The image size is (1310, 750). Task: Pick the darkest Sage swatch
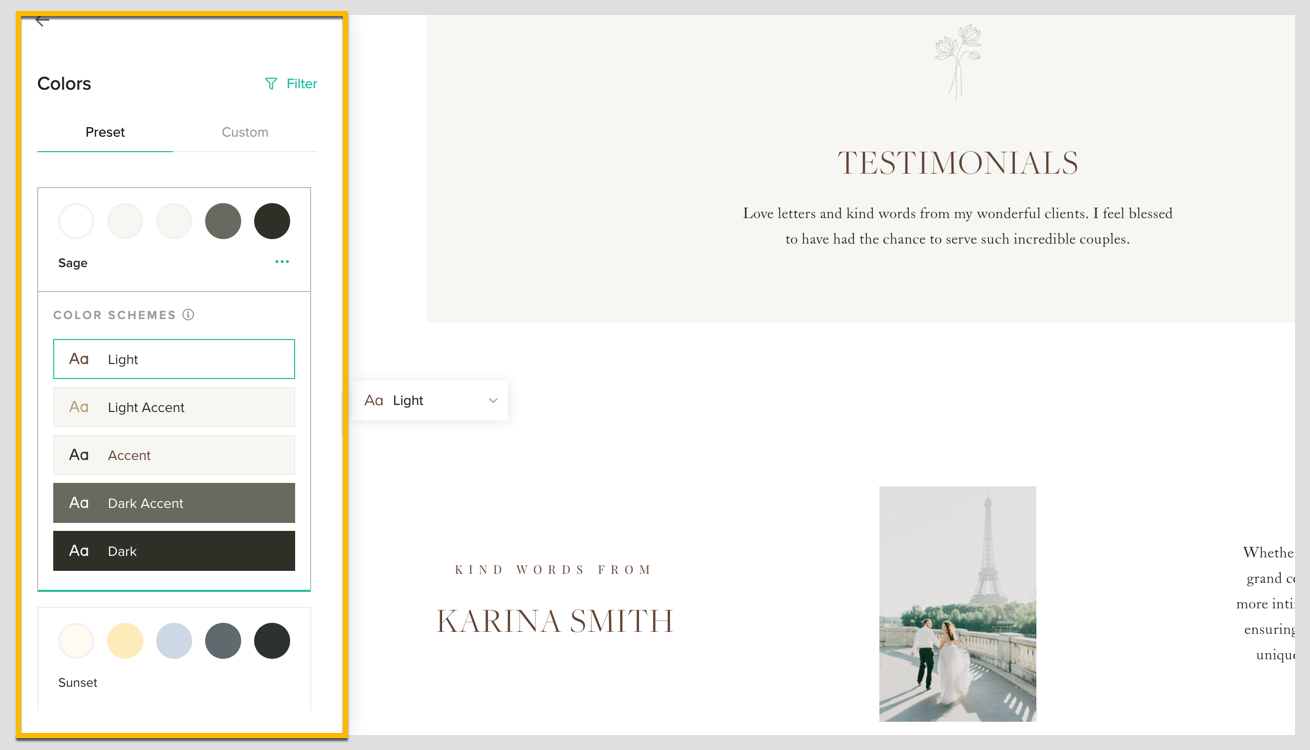272,221
